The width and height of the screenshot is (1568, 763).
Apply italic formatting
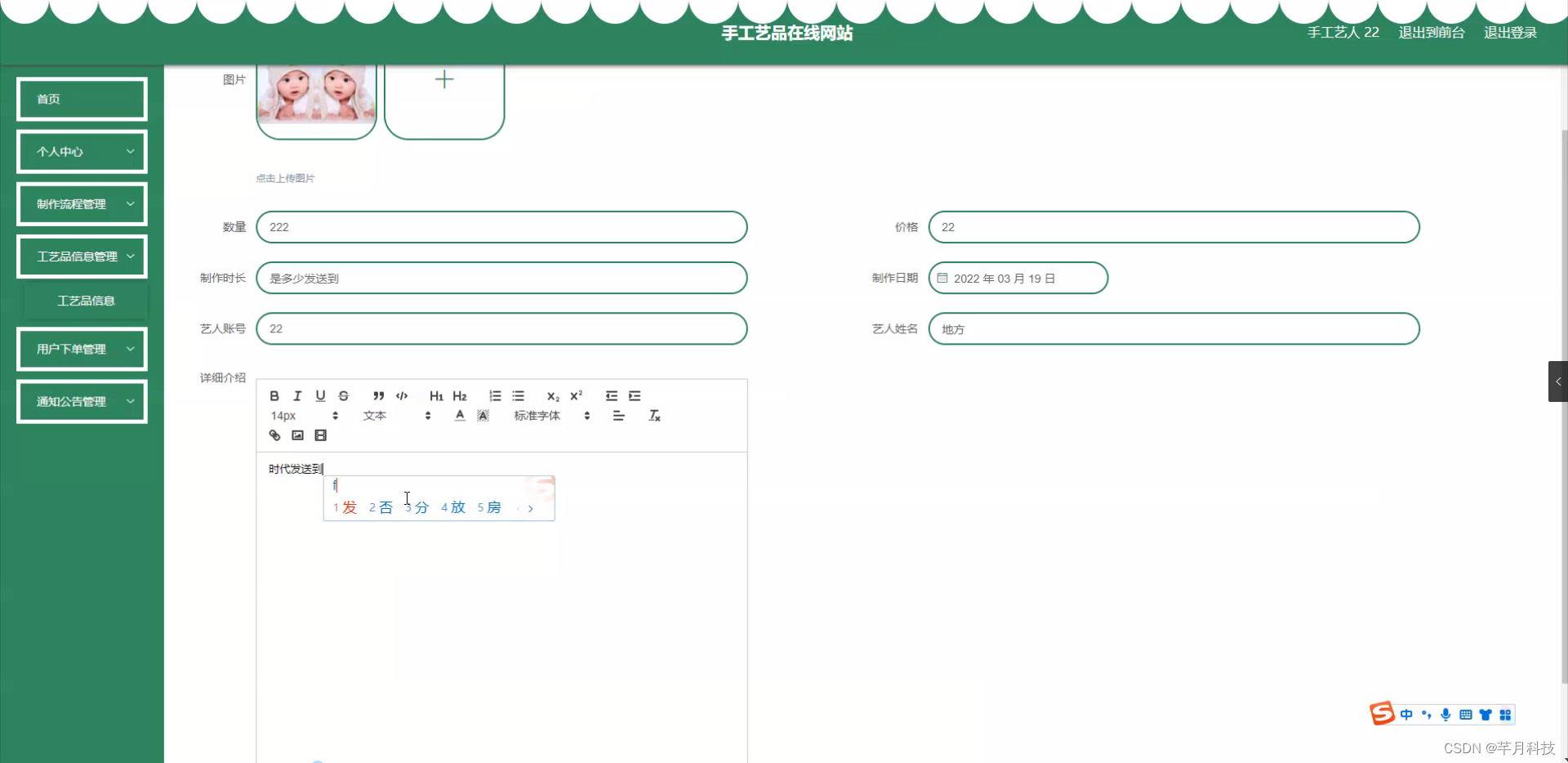tap(297, 396)
